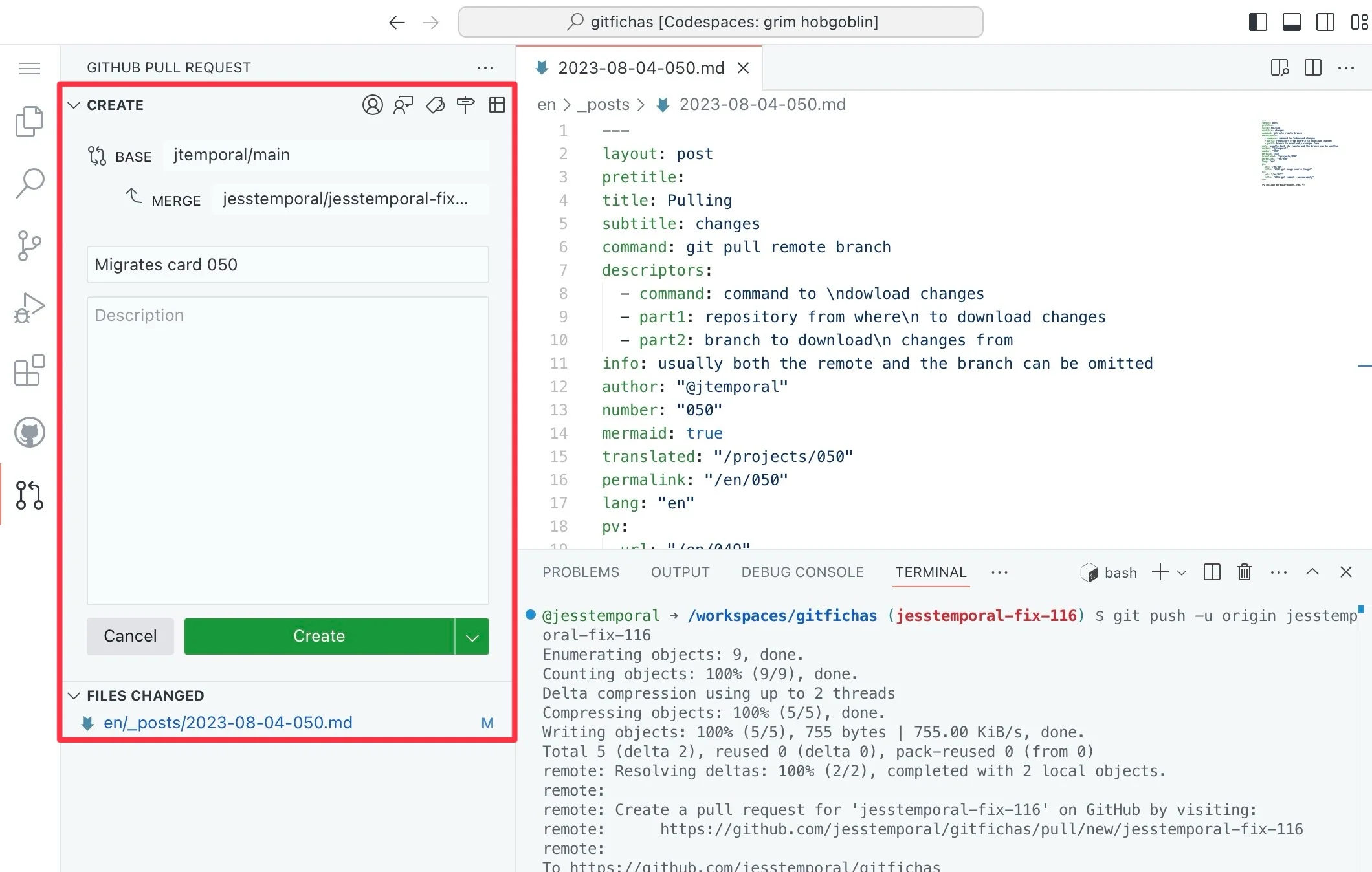The height and width of the screenshot is (872, 1372).
Task: Select the GitHub Pull Requests sidebar icon
Action: click(29, 496)
